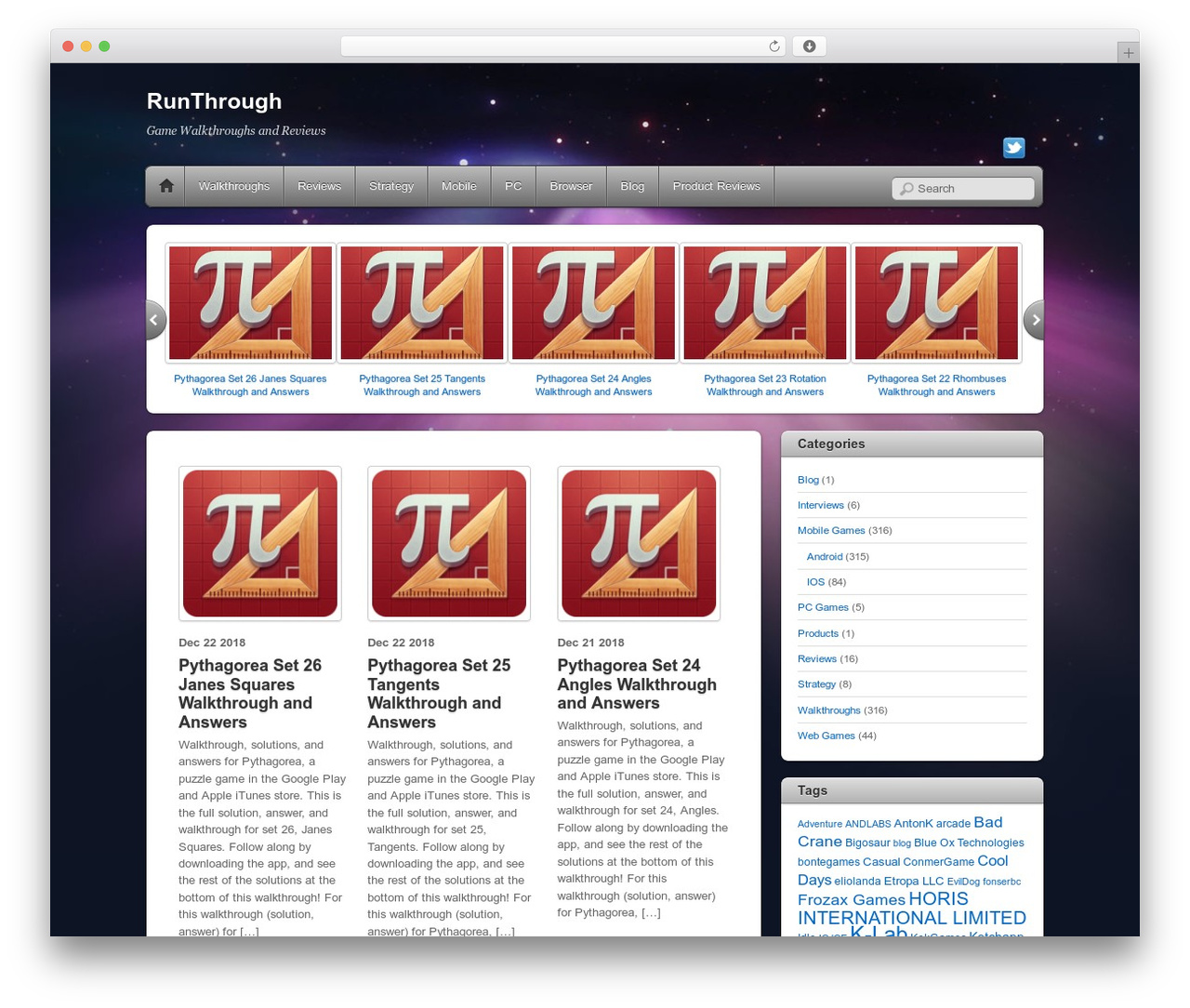Slide carousel to the previous items
1190x1008 pixels.
pyautogui.click(x=156, y=320)
